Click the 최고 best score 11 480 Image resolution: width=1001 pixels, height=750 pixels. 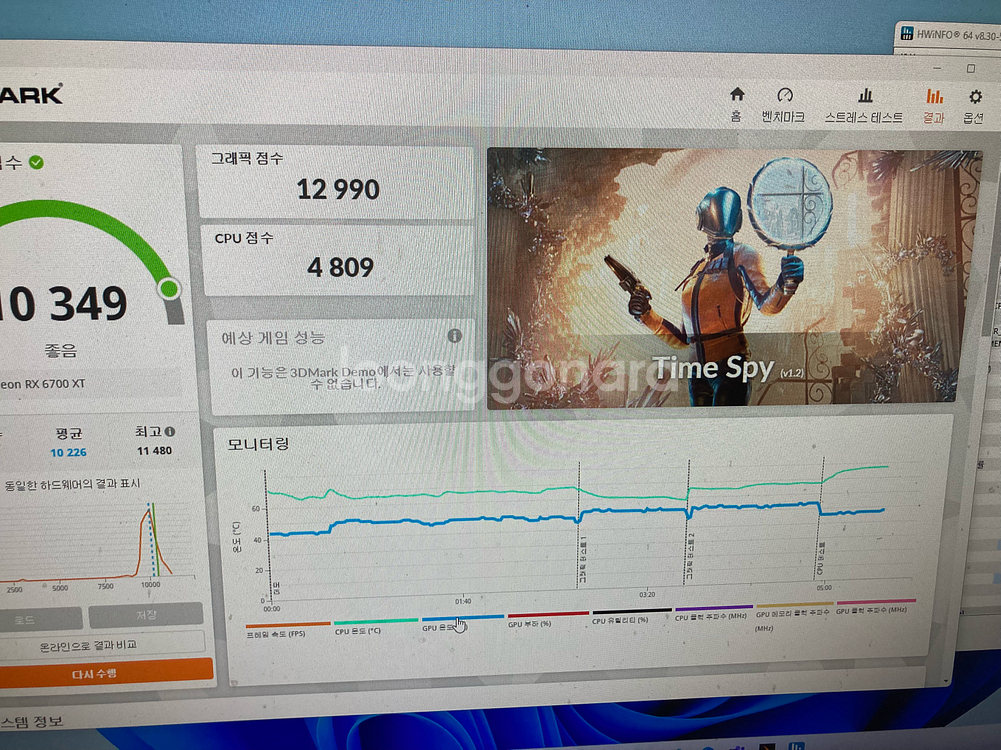tap(154, 451)
